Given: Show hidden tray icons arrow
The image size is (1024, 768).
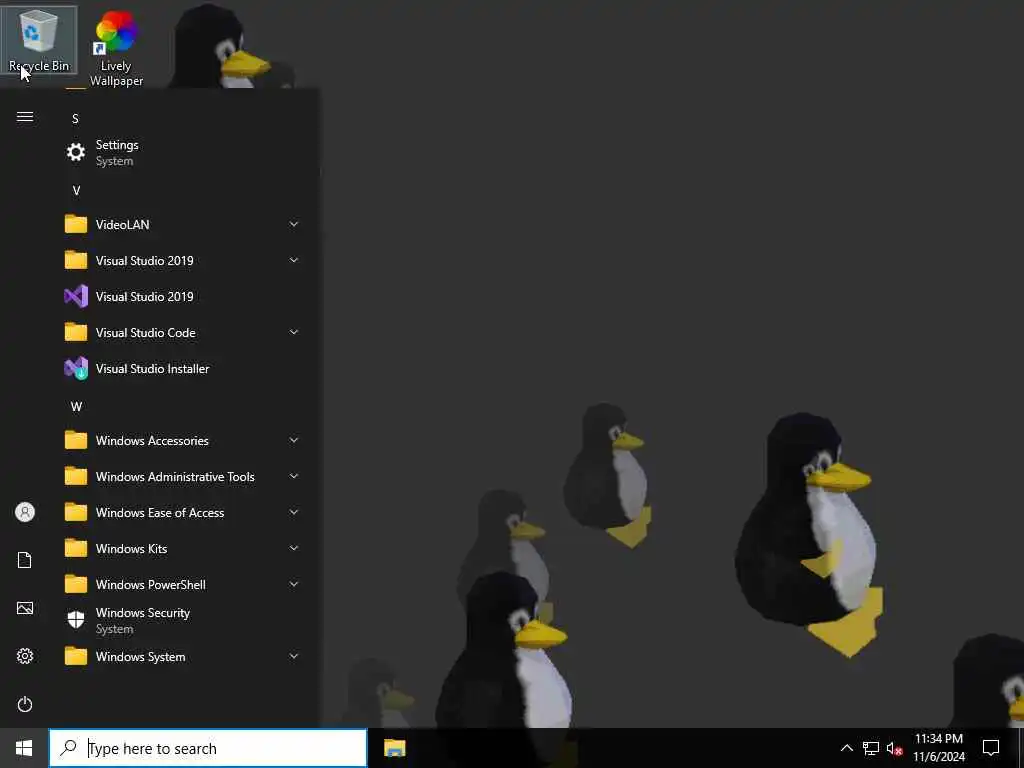Looking at the screenshot, I should [846, 748].
